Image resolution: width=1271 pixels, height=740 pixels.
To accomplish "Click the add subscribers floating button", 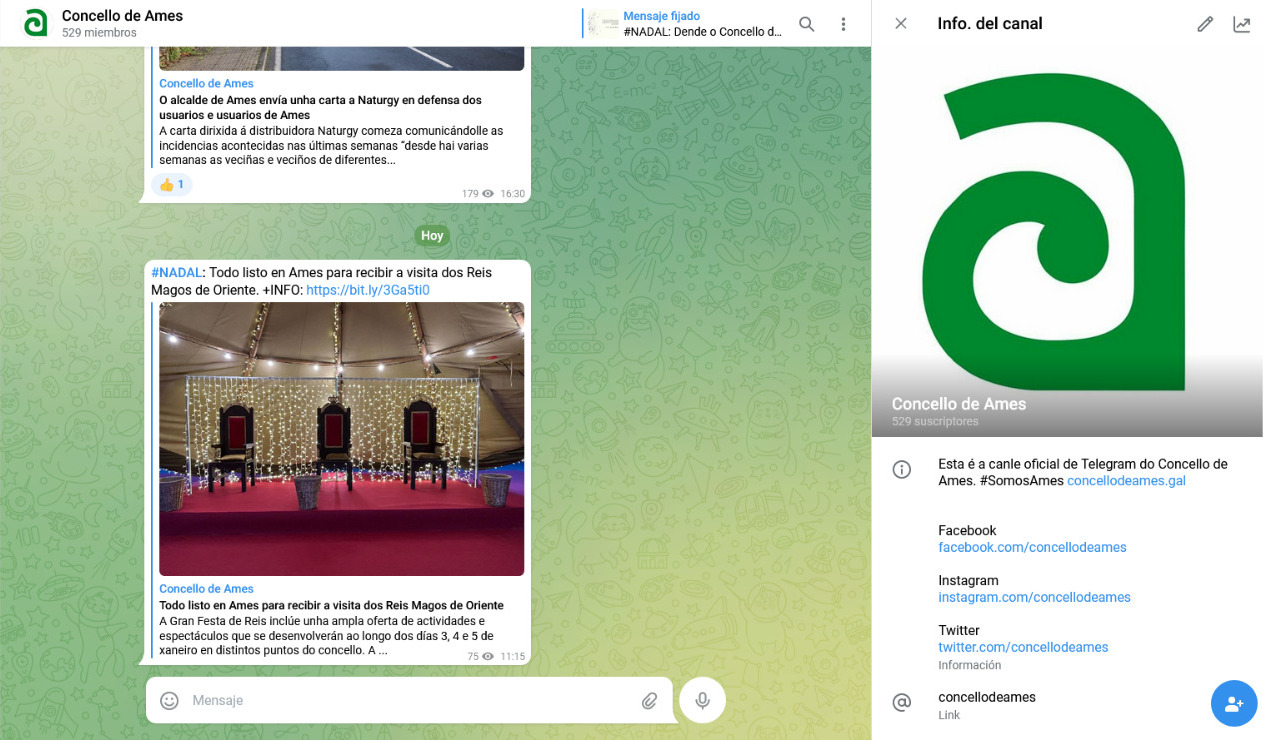I will click(1234, 703).
